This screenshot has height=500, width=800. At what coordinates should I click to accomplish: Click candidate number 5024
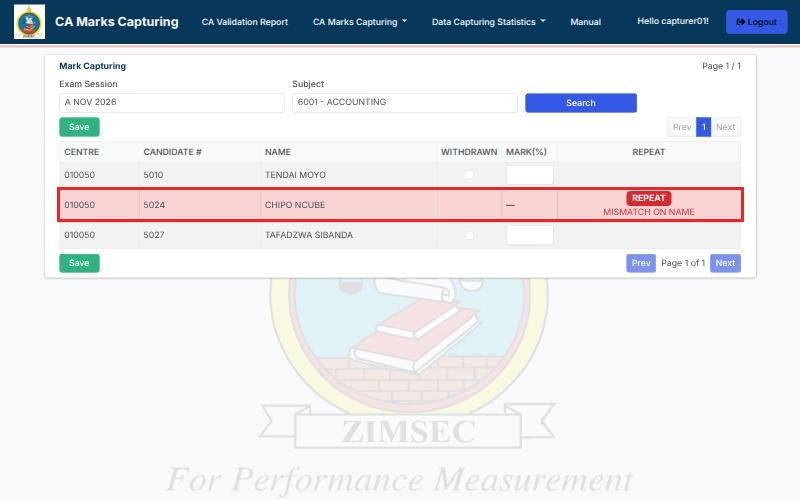coord(154,205)
